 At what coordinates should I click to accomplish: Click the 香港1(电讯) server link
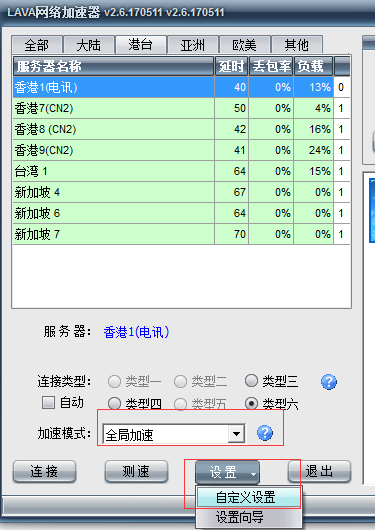(136, 332)
